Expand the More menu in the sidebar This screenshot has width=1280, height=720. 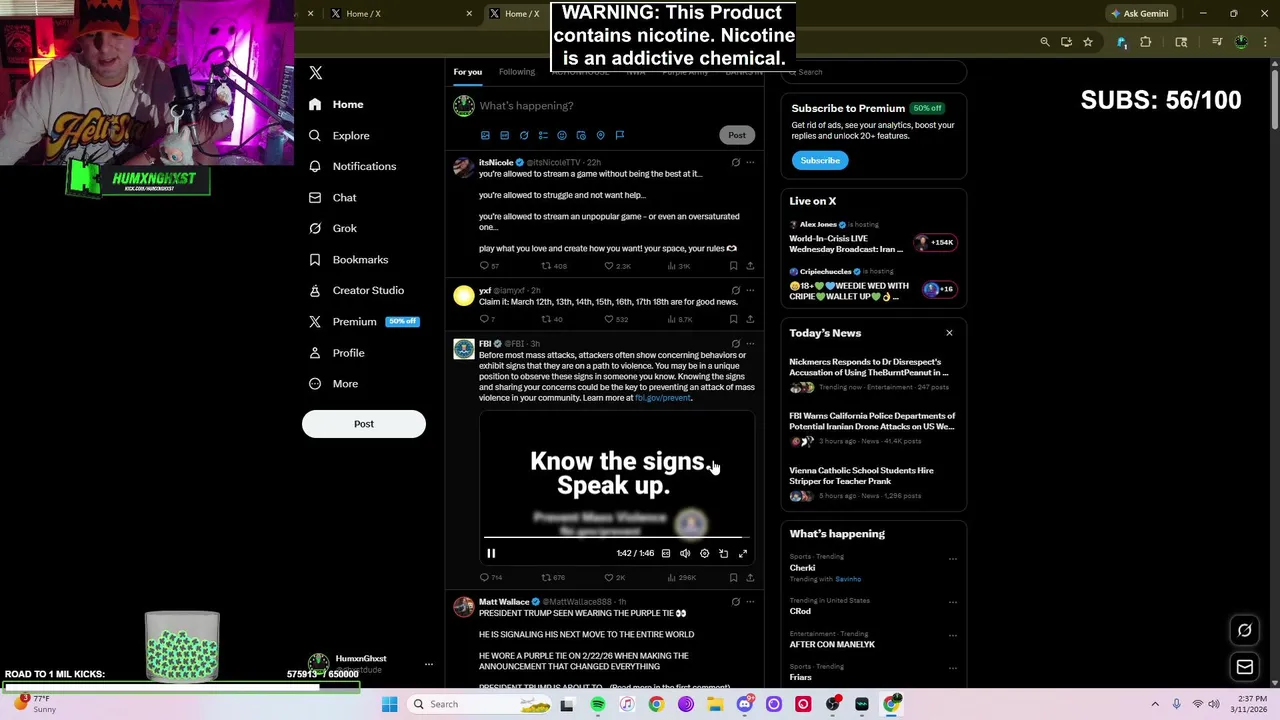(x=334, y=383)
